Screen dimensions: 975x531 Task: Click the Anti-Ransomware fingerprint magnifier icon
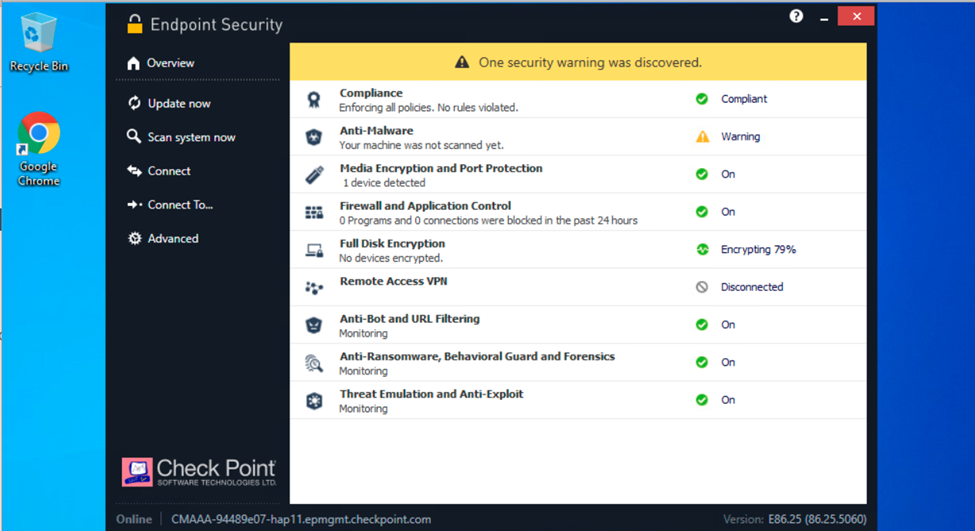(314, 363)
